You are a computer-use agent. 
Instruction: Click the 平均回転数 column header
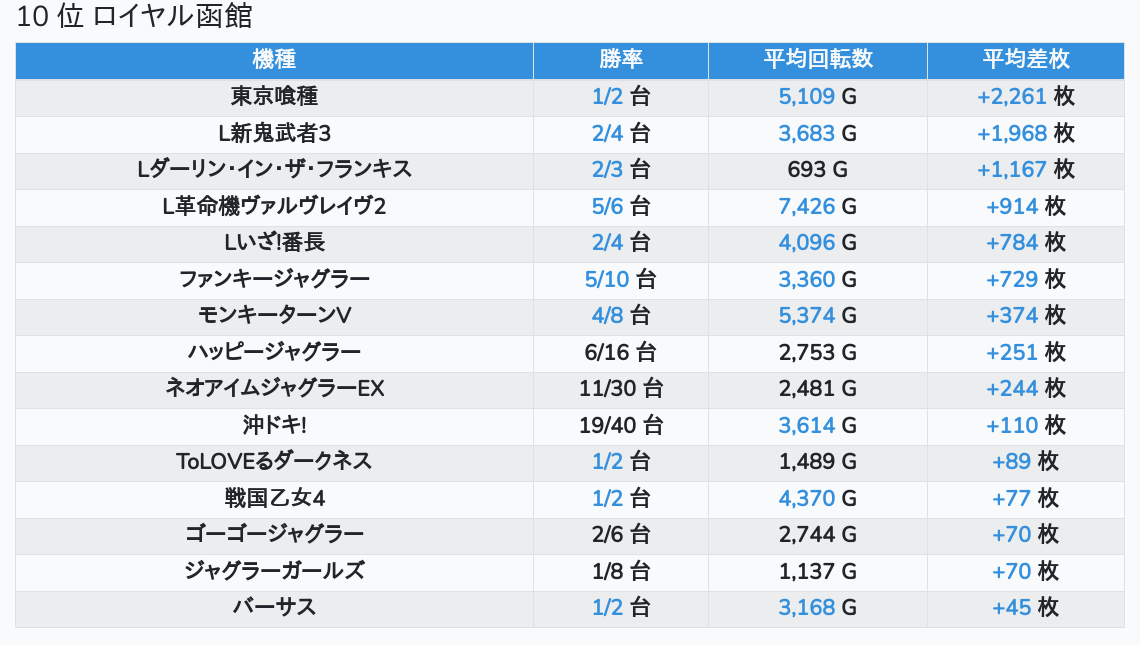(817, 60)
